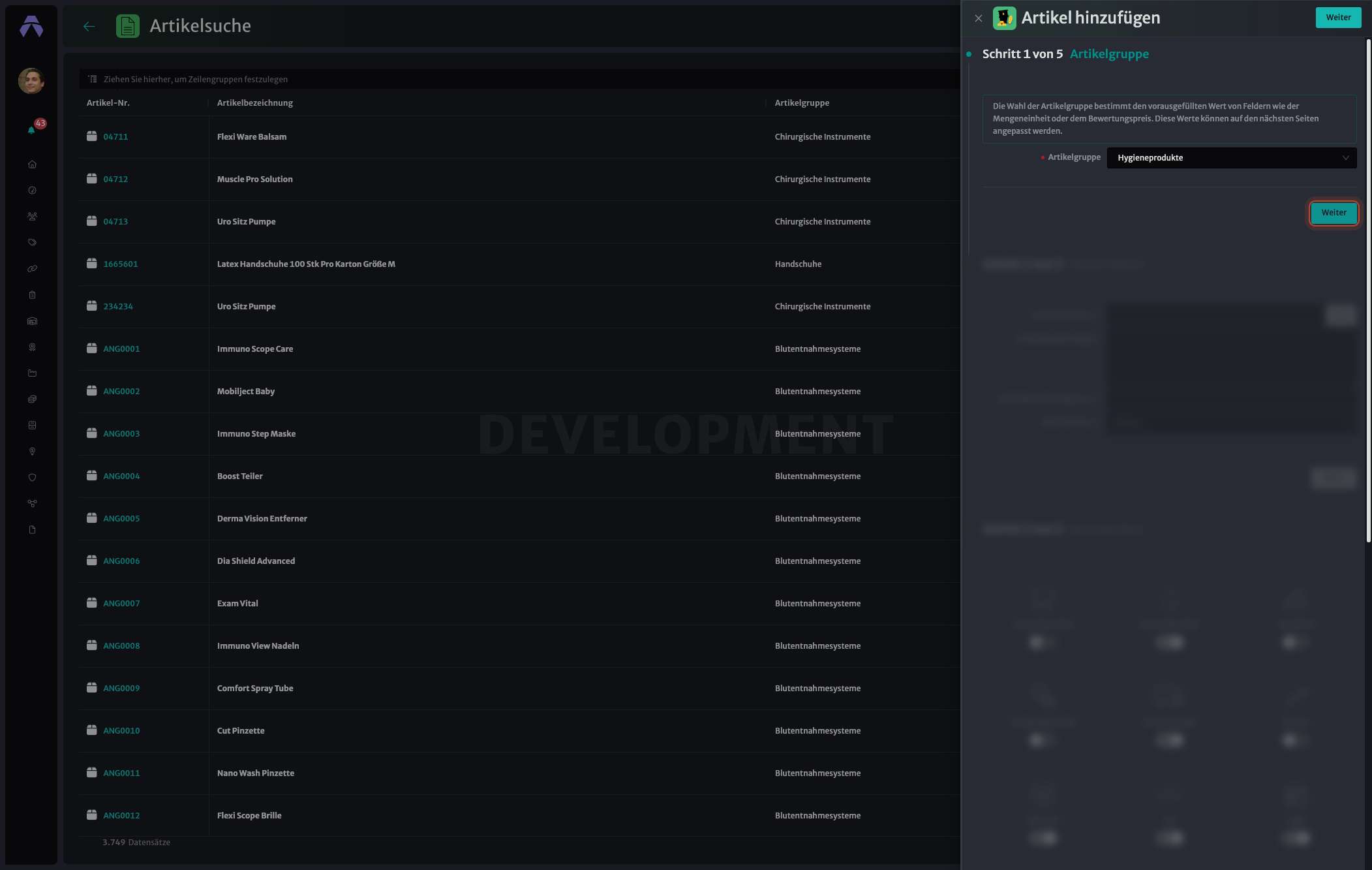Open the award ribbon icon in sidebar
The width and height of the screenshot is (1372, 870).
pos(32,347)
